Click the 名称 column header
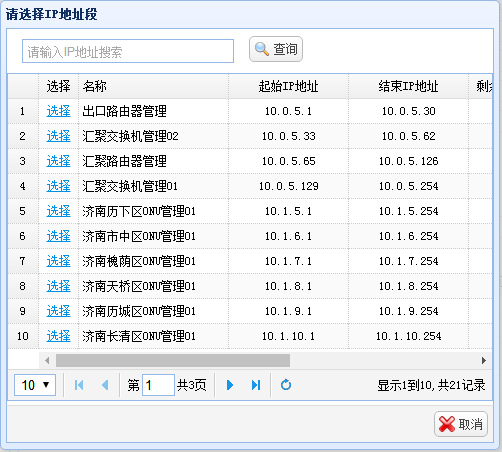The width and height of the screenshot is (502, 452). coord(153,86)
